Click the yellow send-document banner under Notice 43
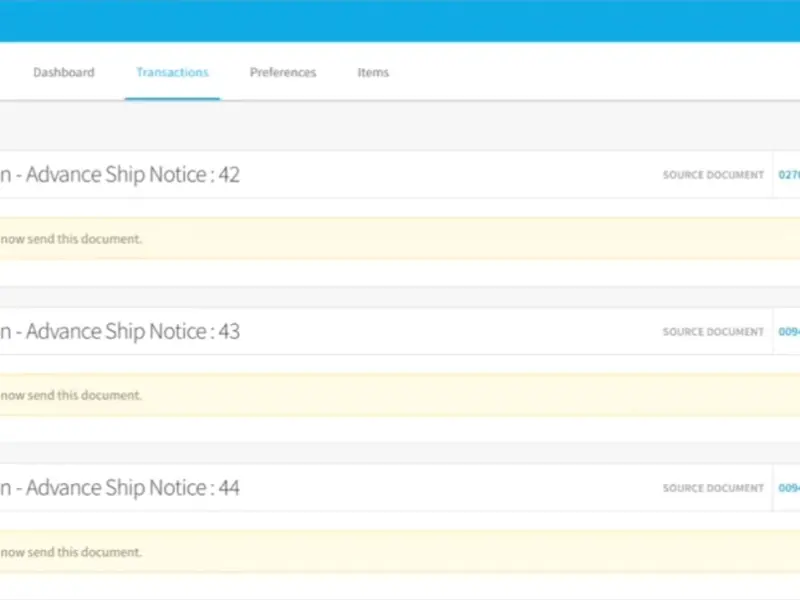Image resolution: width=800 pixels, height=600 pixels. (x=400, y=395)
